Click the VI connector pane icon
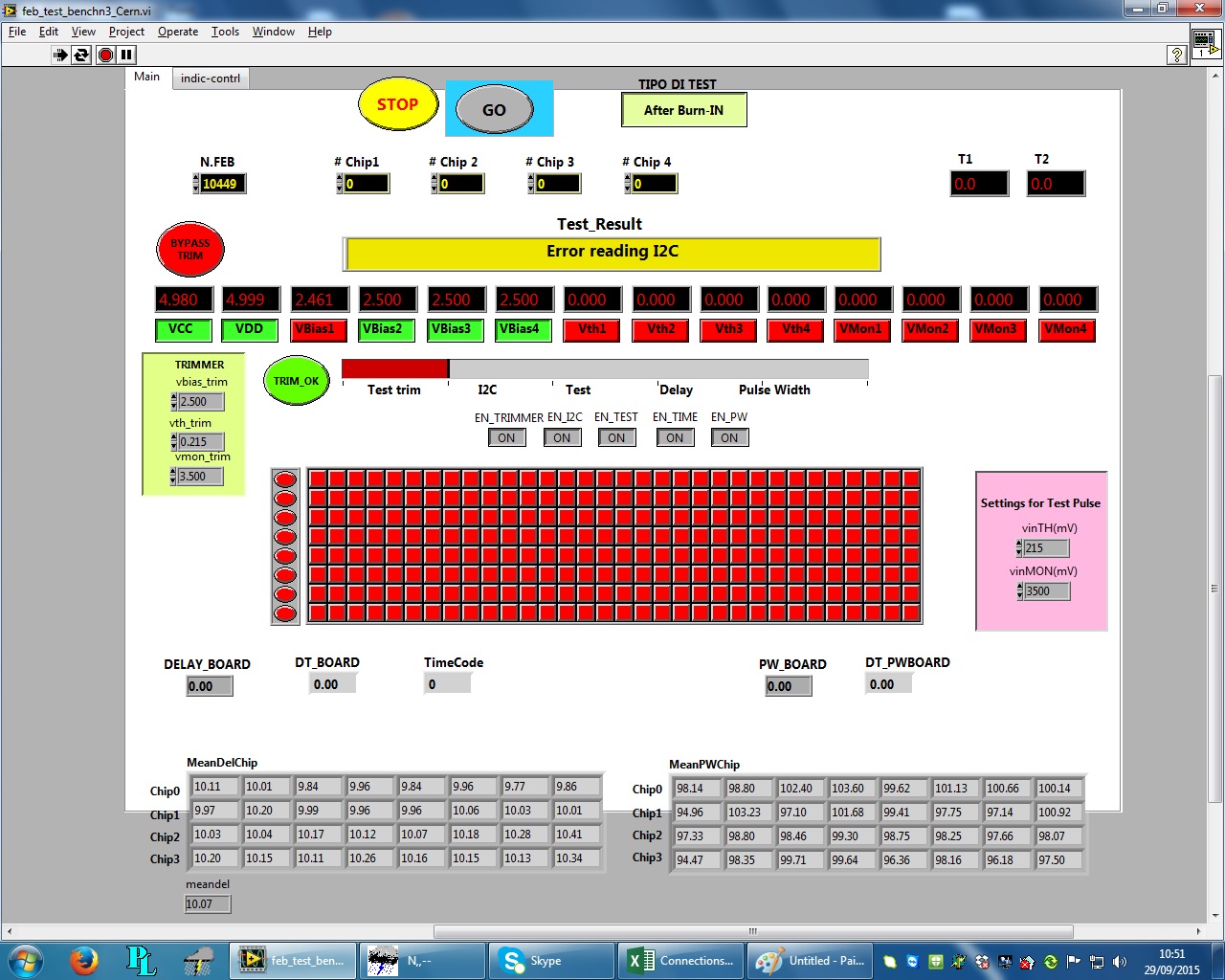The height and width of the screenshot is (980, 1225). coord(1205,42)
